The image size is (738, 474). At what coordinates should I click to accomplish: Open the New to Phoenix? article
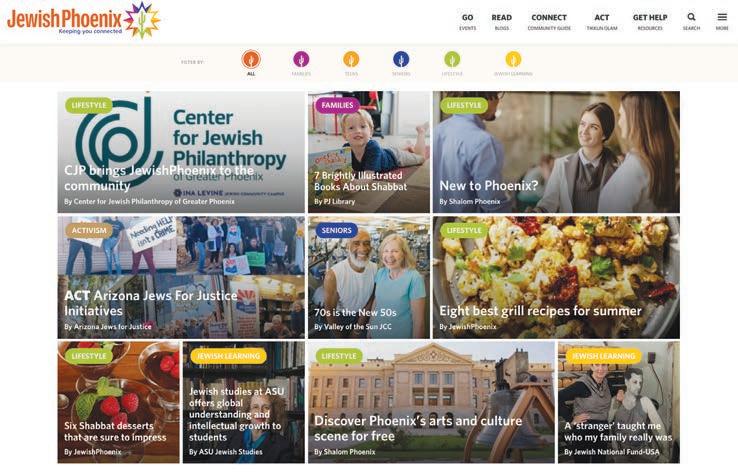coord(556,152)
